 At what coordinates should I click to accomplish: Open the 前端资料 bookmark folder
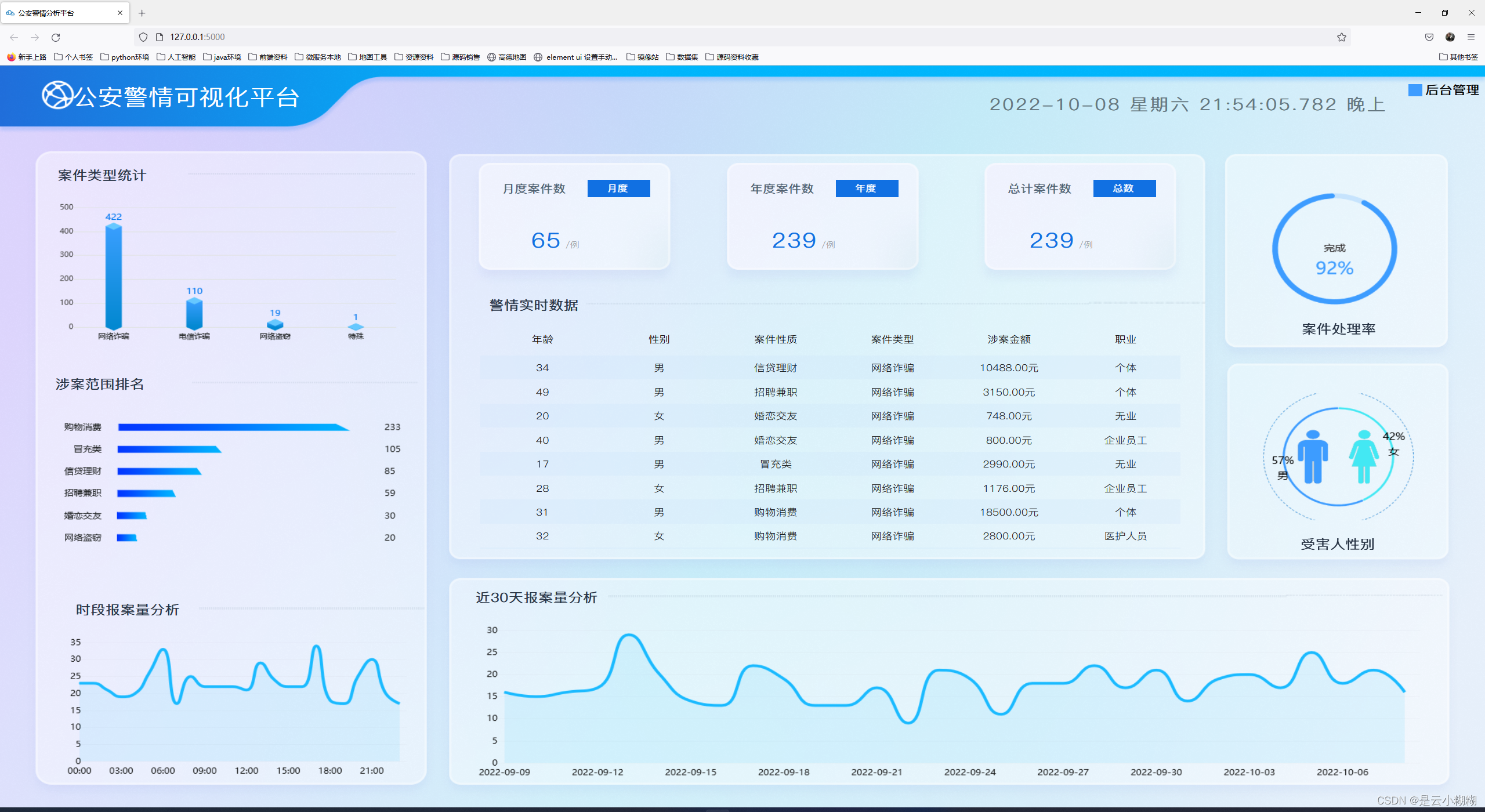268,57
